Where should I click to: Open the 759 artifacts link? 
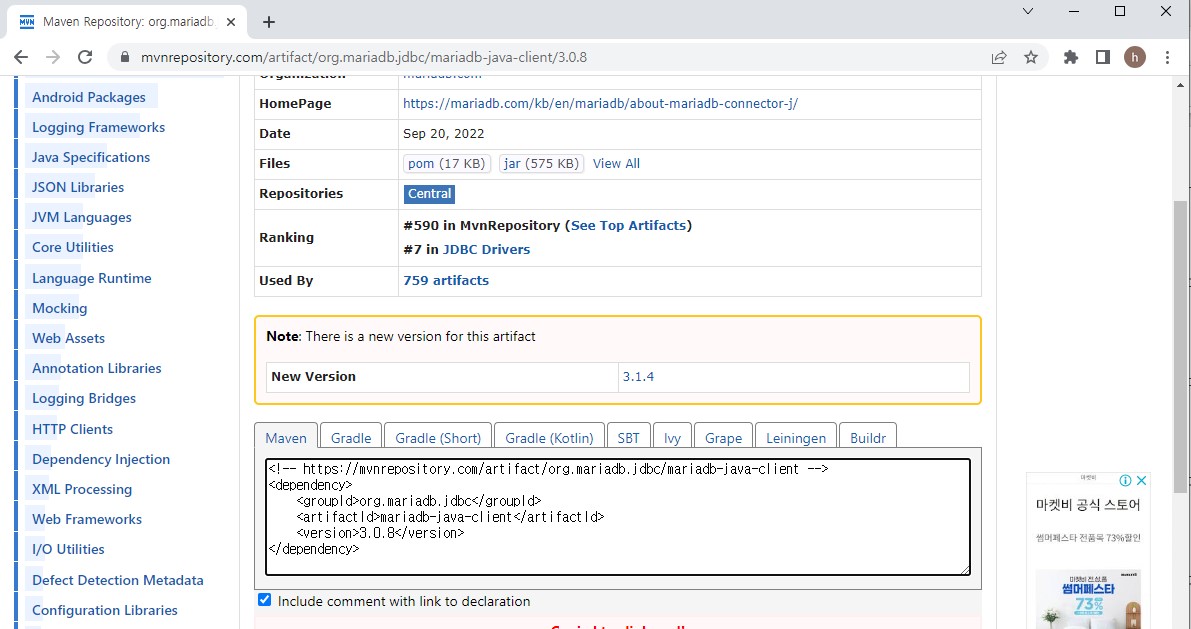(x=446, y=280)
